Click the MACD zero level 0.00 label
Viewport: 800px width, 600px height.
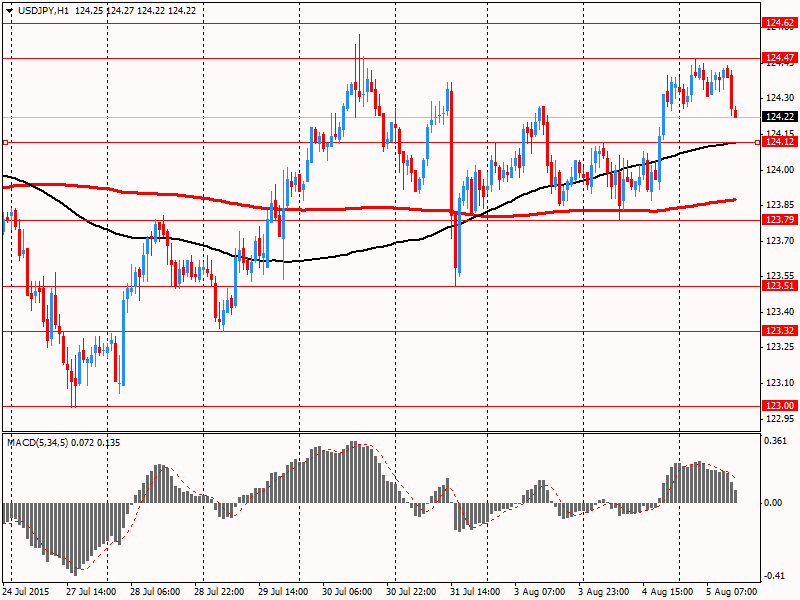(773, 503)
